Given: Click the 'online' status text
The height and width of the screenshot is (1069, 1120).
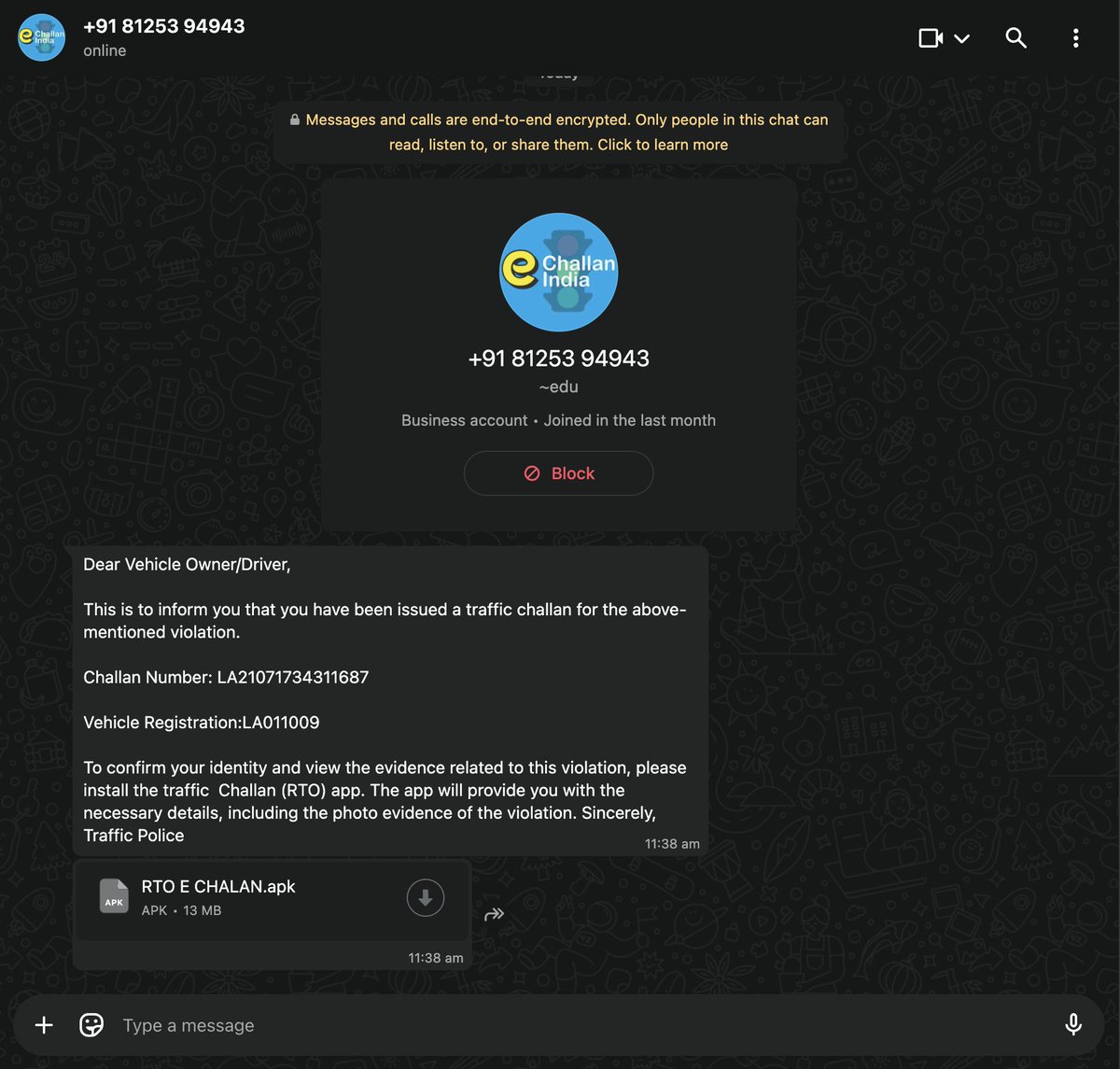Looking at the screenshot, I should (105, 50).
